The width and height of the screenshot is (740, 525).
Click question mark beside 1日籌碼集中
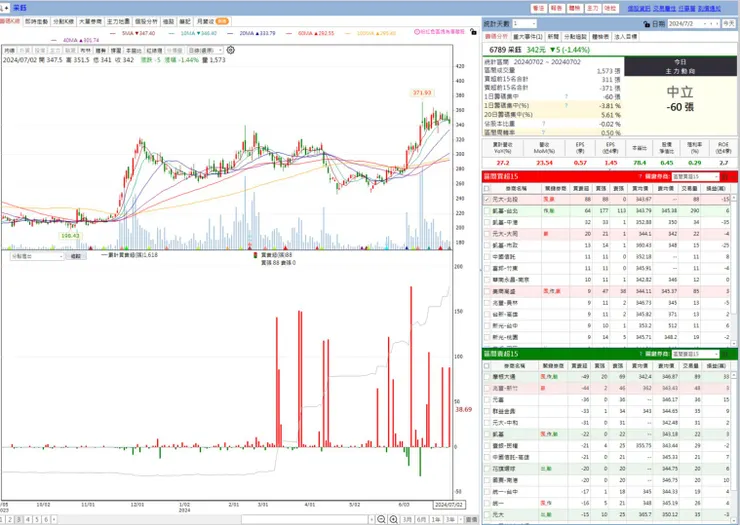tap(566, 96)
